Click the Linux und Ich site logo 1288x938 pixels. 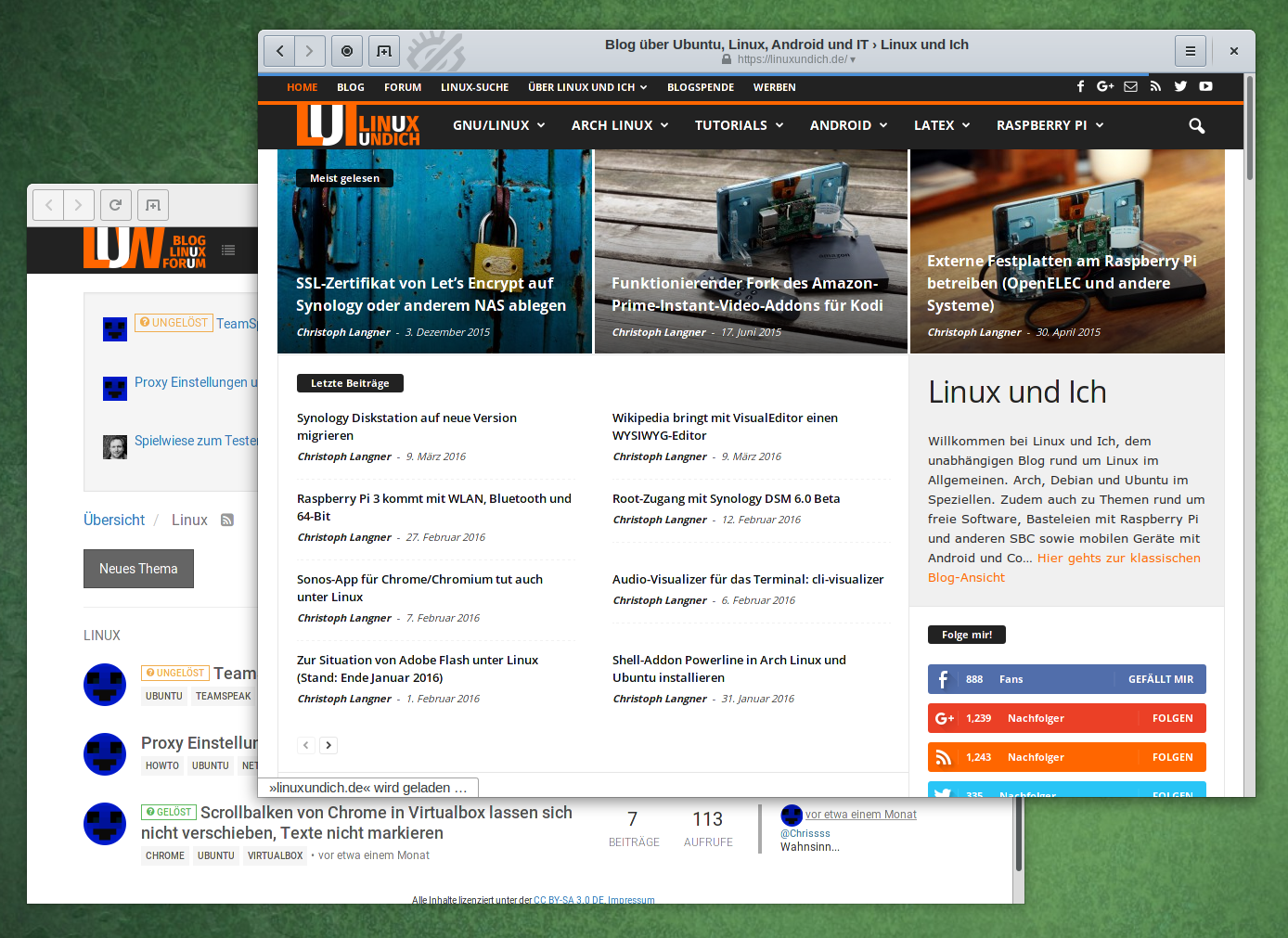[x=358, y=125]
